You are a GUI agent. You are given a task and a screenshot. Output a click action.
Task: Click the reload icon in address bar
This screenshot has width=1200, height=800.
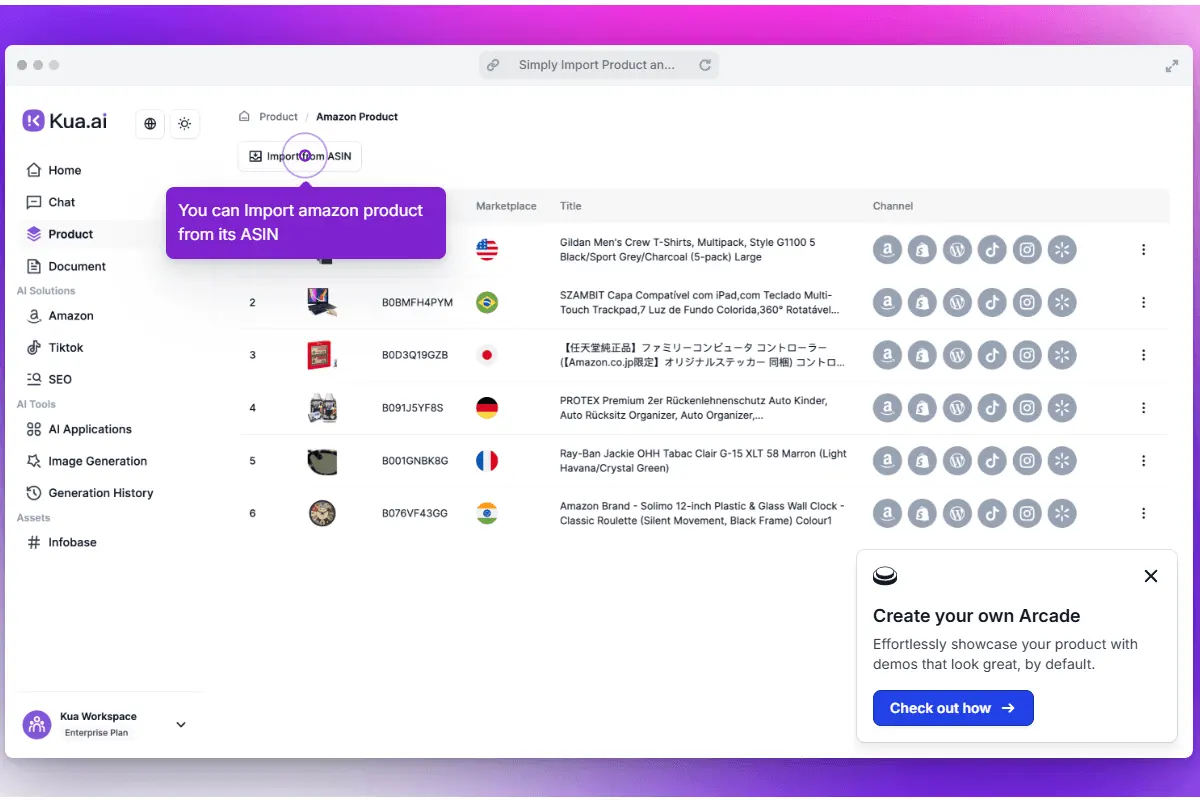coord(705,65)
